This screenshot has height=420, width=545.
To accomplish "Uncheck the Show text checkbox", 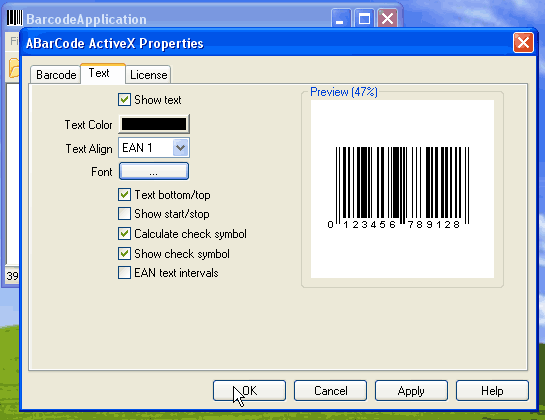I will [x=124, y=99].
